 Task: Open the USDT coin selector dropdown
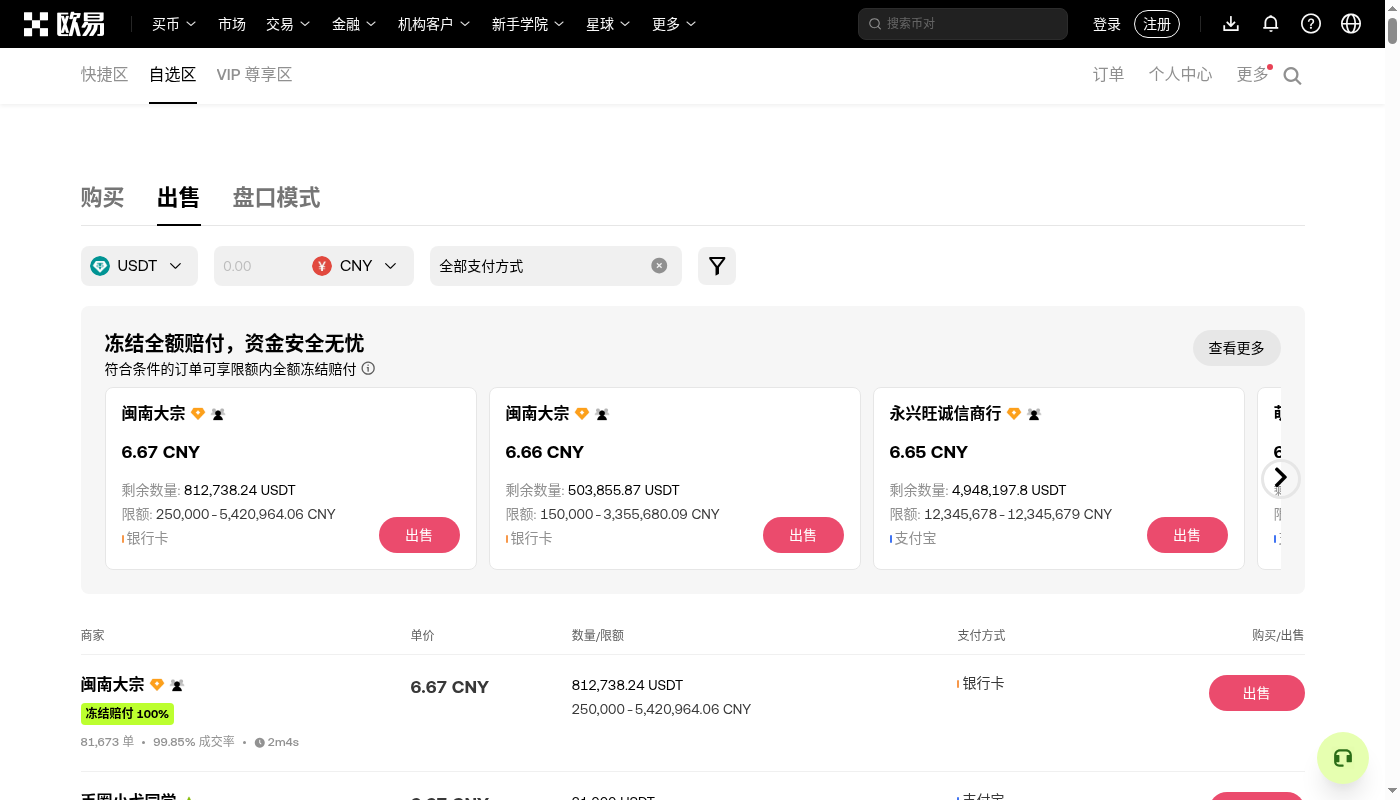coord(139,266)
